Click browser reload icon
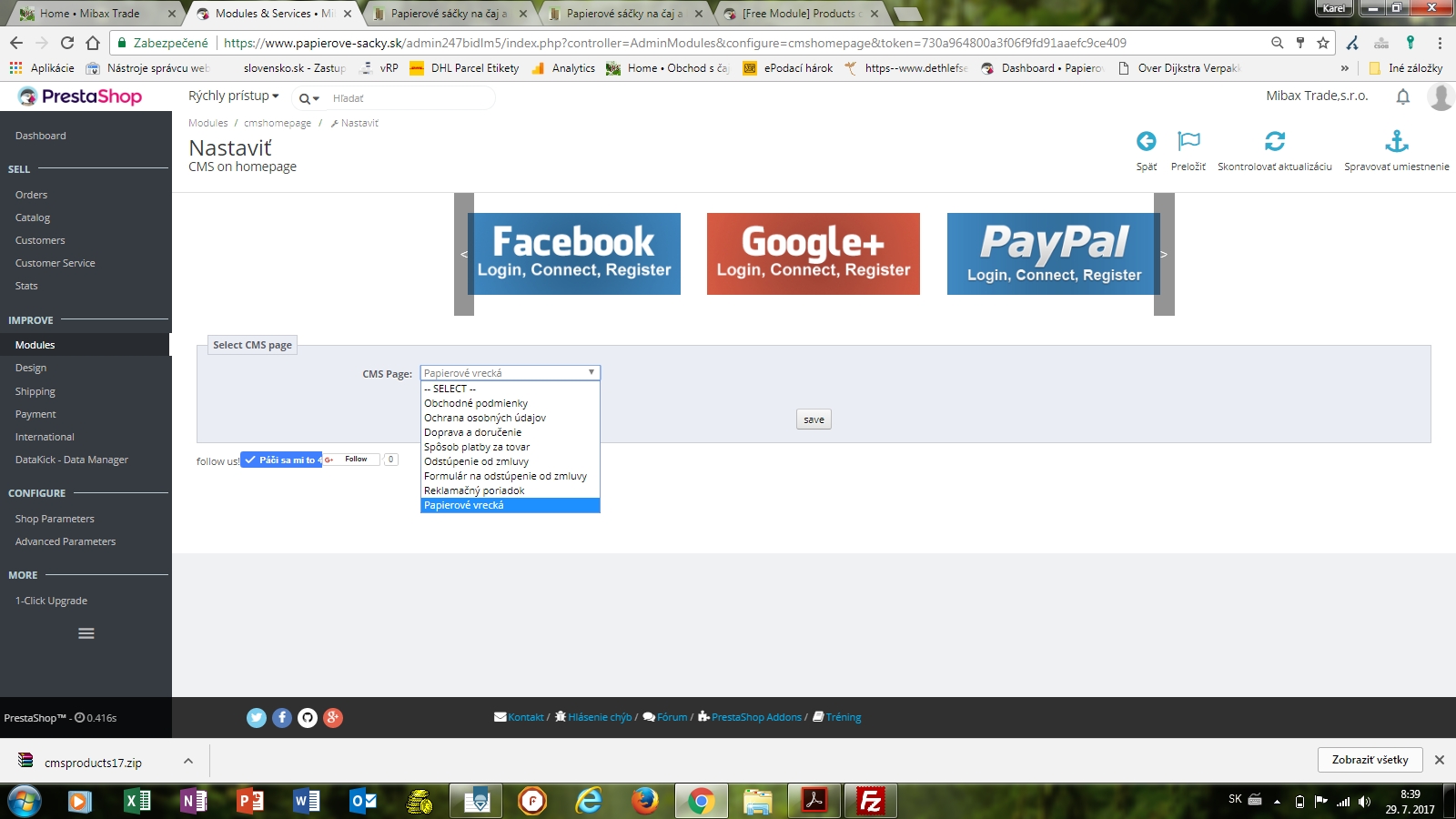The height and width of the screenshot is (819, 1456). 66,43
